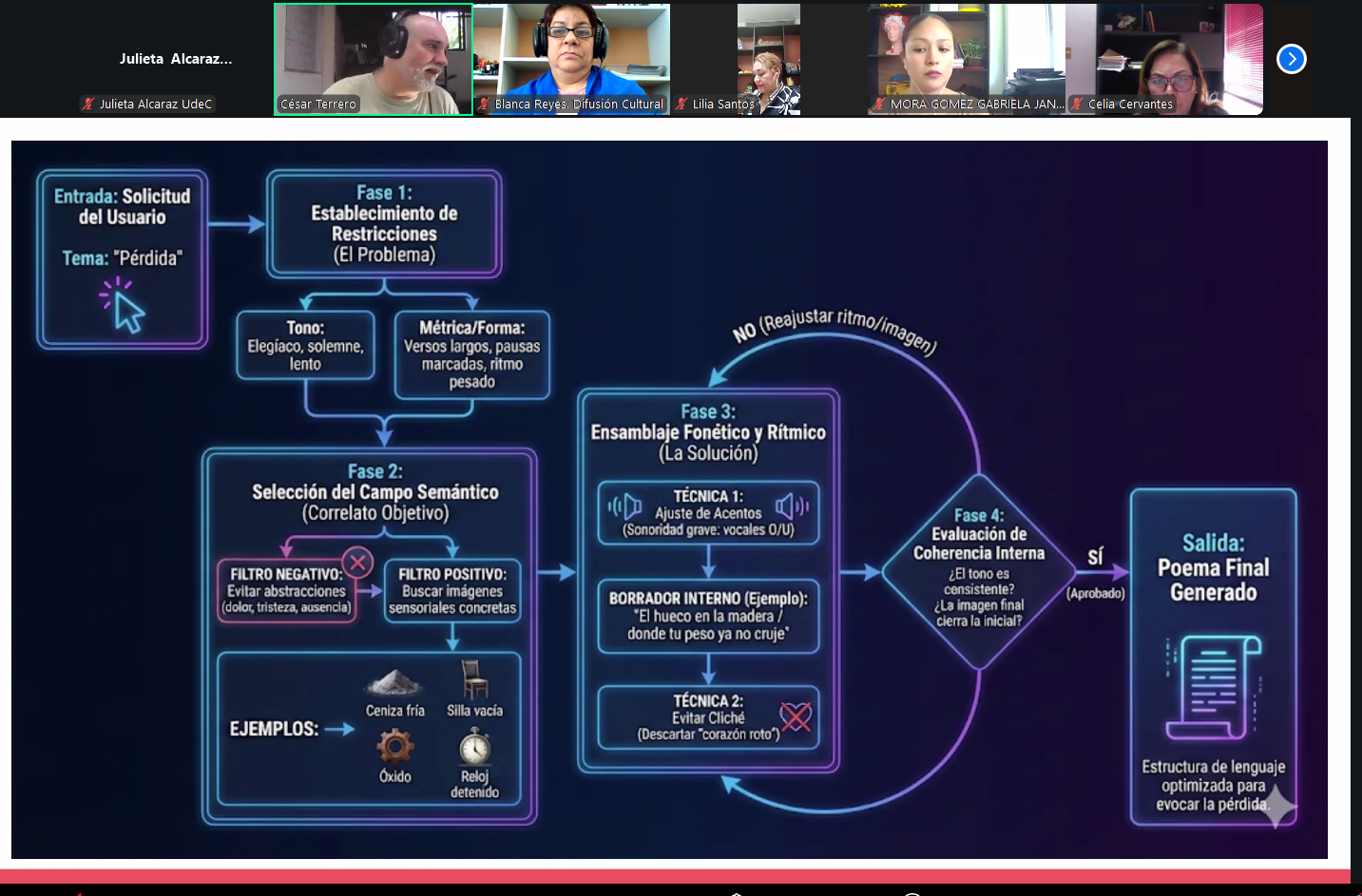The image size is (1362, 896).
Task: Click the Fase 1 Establecimiento de Restricciones box
Action: click(x=384, y=224)
